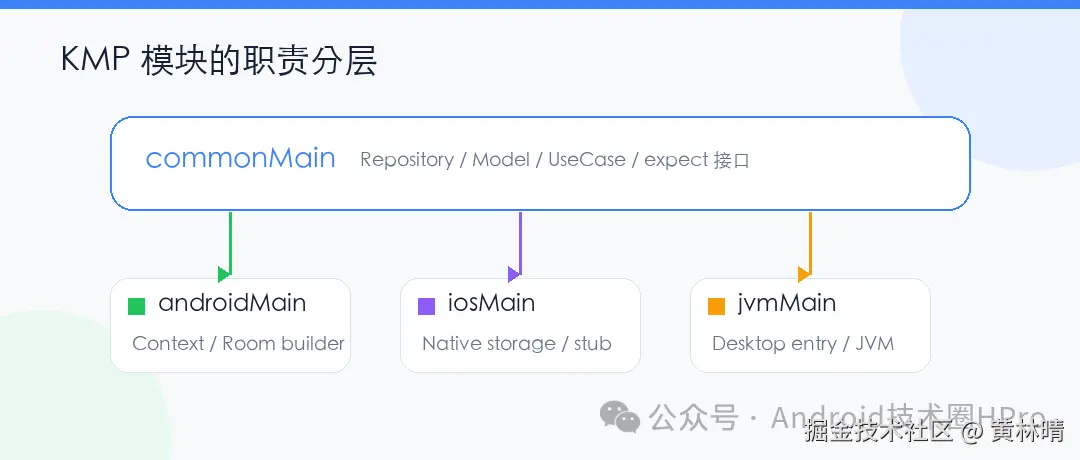Viewport: 1080px width, 460px height.
Task: Click the purple arrowhead pointing to iosMain
Action: click(x=514, y=274)
